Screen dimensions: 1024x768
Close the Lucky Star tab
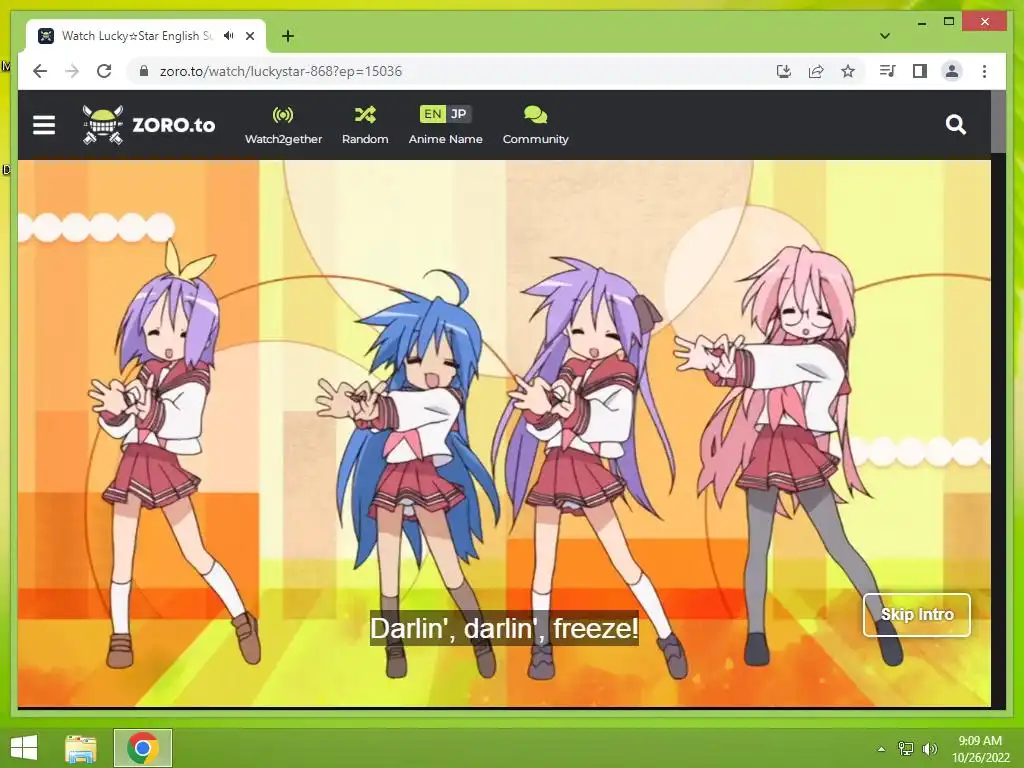click(x=249, y=36)
